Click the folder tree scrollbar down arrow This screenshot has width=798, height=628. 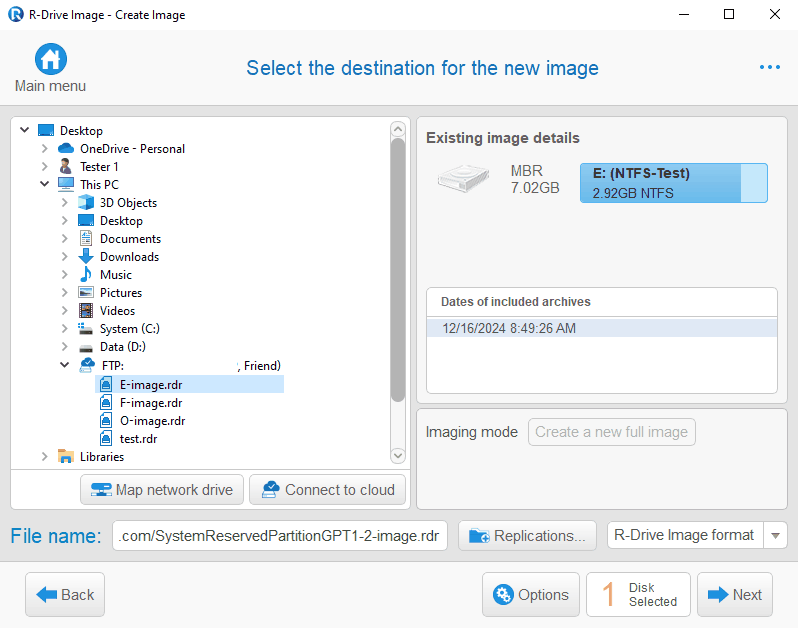[x=397, y=456]
